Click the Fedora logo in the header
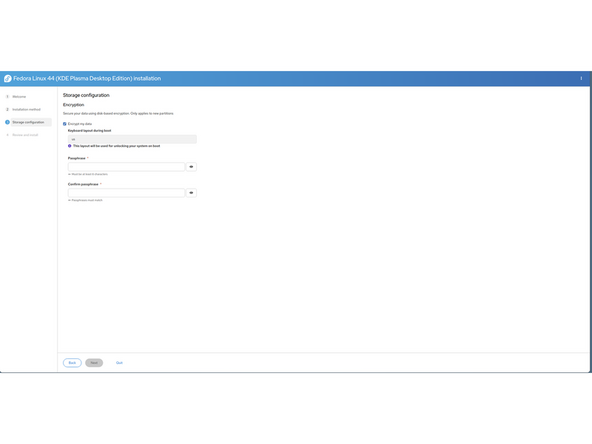Image resolution: width=592 pixels, height=444 pixels. (x=8, y=79)
